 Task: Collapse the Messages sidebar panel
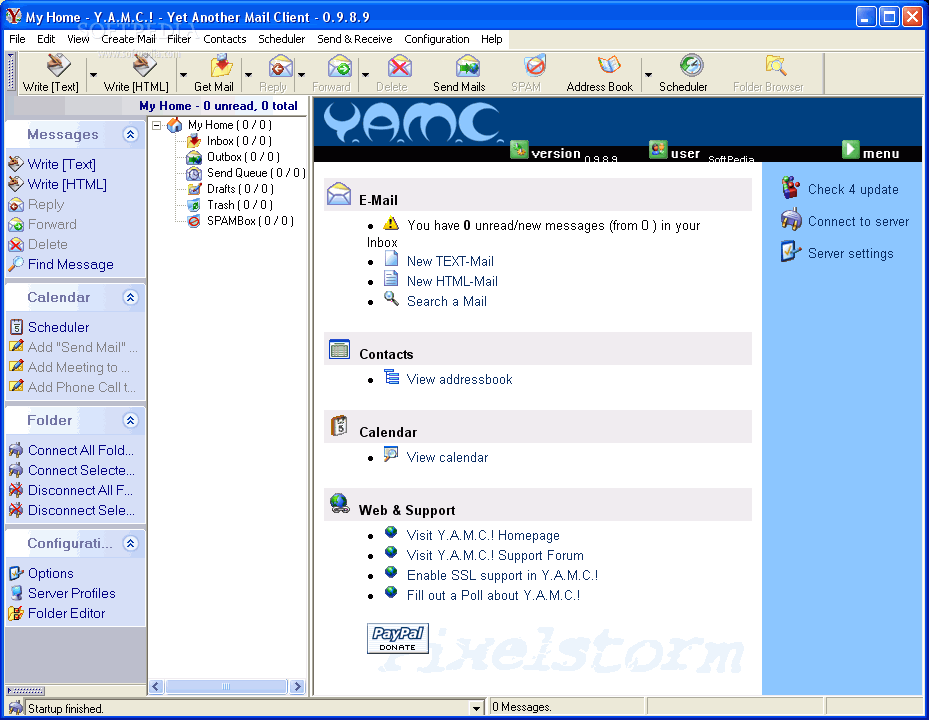(x=131, y=135)
